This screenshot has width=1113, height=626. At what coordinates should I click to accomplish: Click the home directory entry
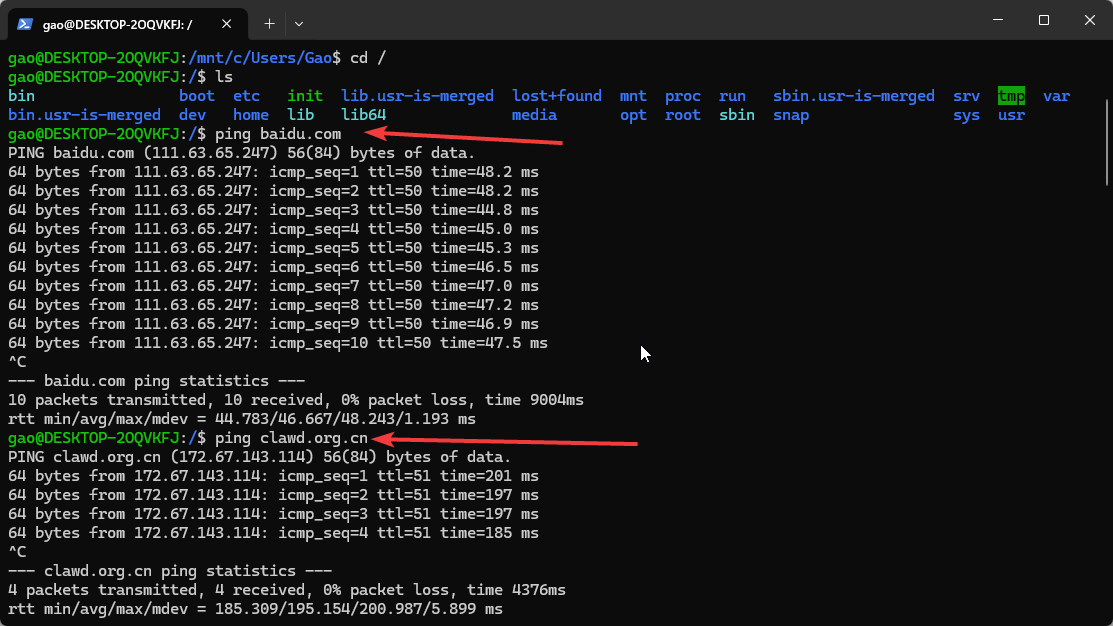point(250,115)
